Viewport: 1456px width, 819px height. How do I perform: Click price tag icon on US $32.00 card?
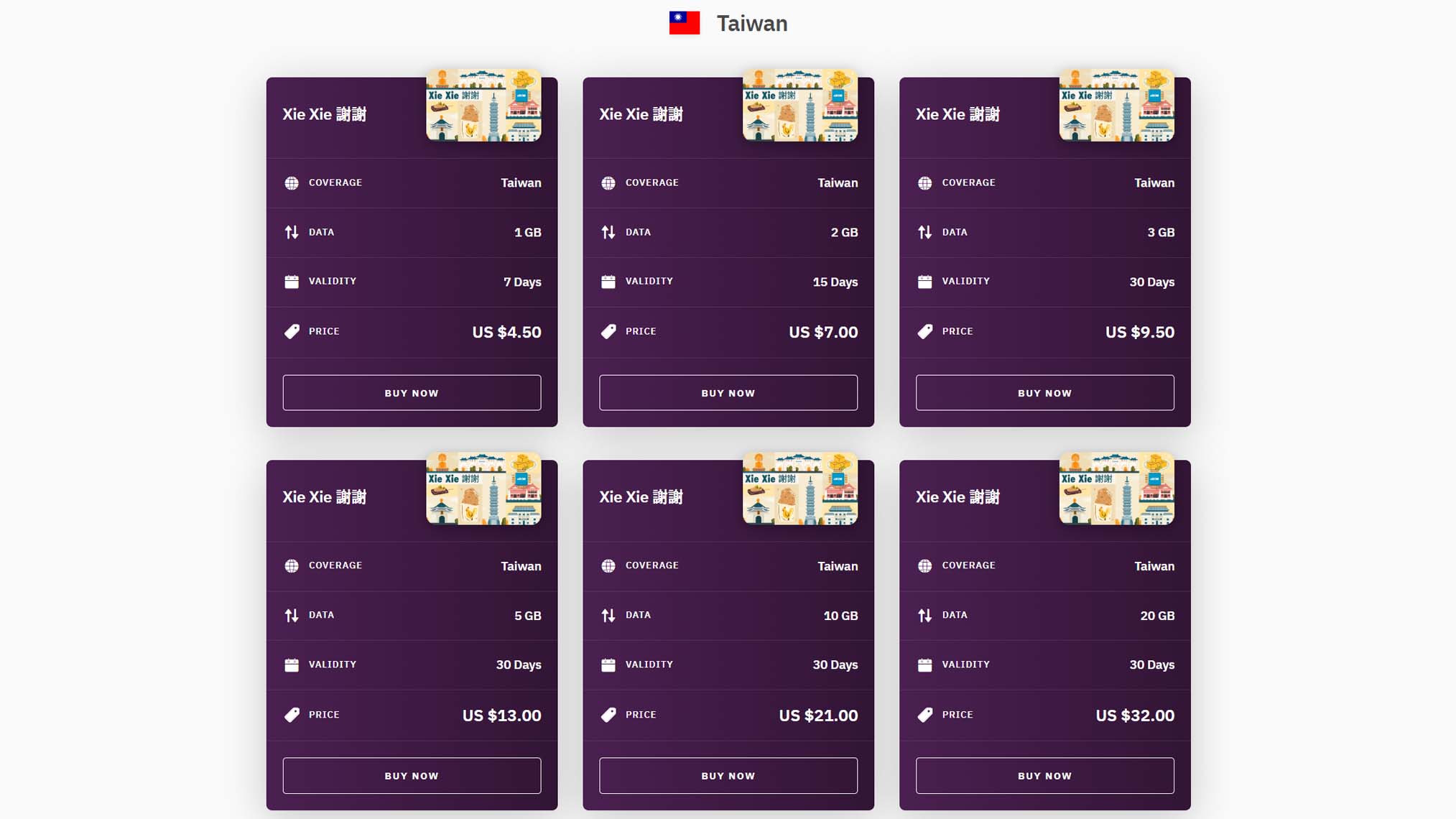click(x=925, y=715)
